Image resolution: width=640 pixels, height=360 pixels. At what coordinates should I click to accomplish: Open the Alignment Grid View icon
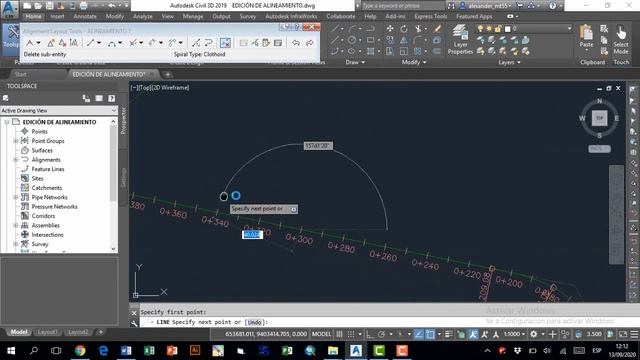pyautogui.click(x=278, y=42)
